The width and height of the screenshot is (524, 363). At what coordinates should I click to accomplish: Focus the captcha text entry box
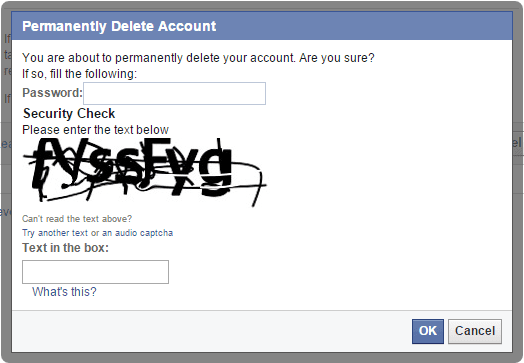[x=95, y=272]
